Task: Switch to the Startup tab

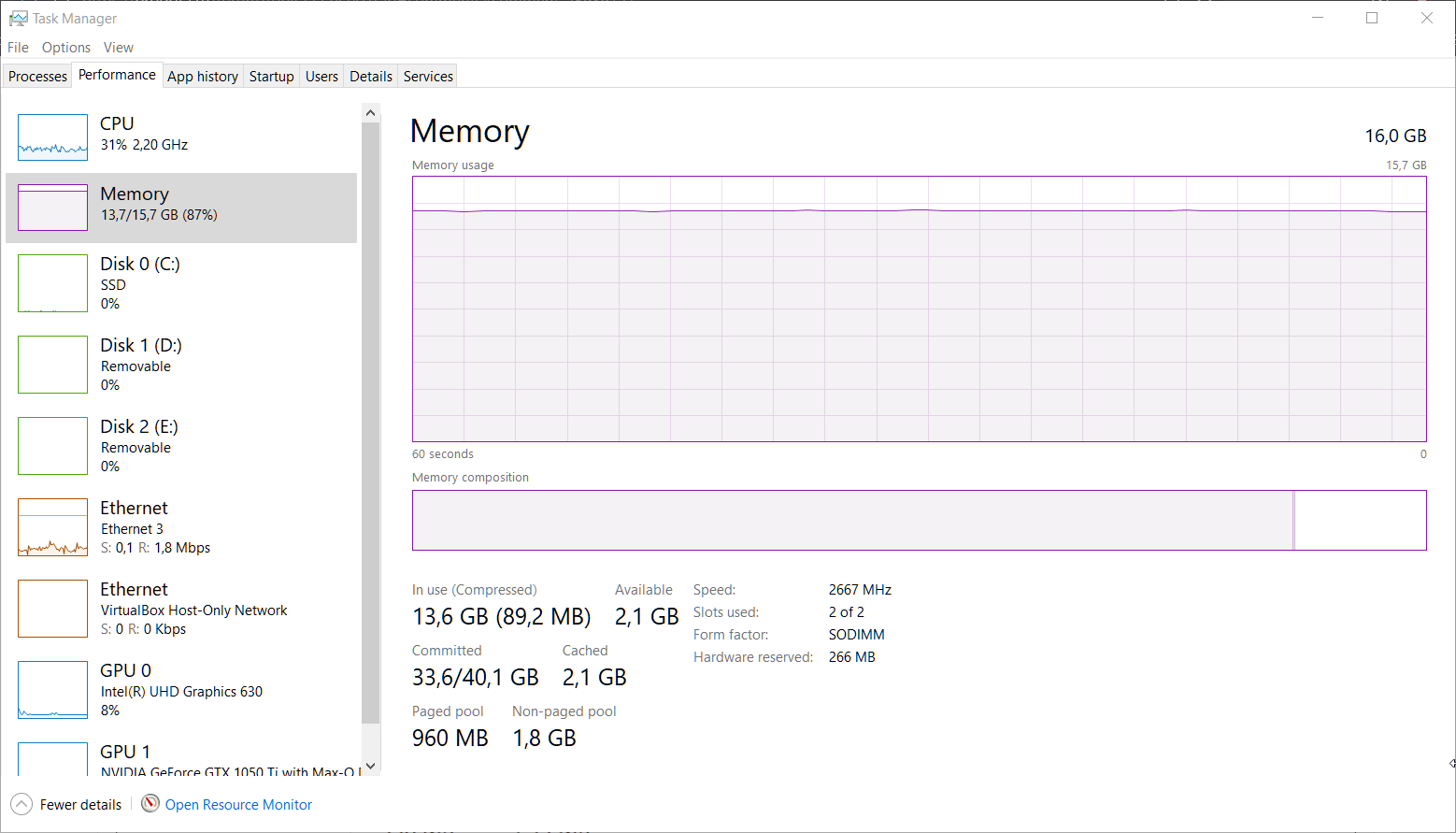Action: click(x=271, y=77)
